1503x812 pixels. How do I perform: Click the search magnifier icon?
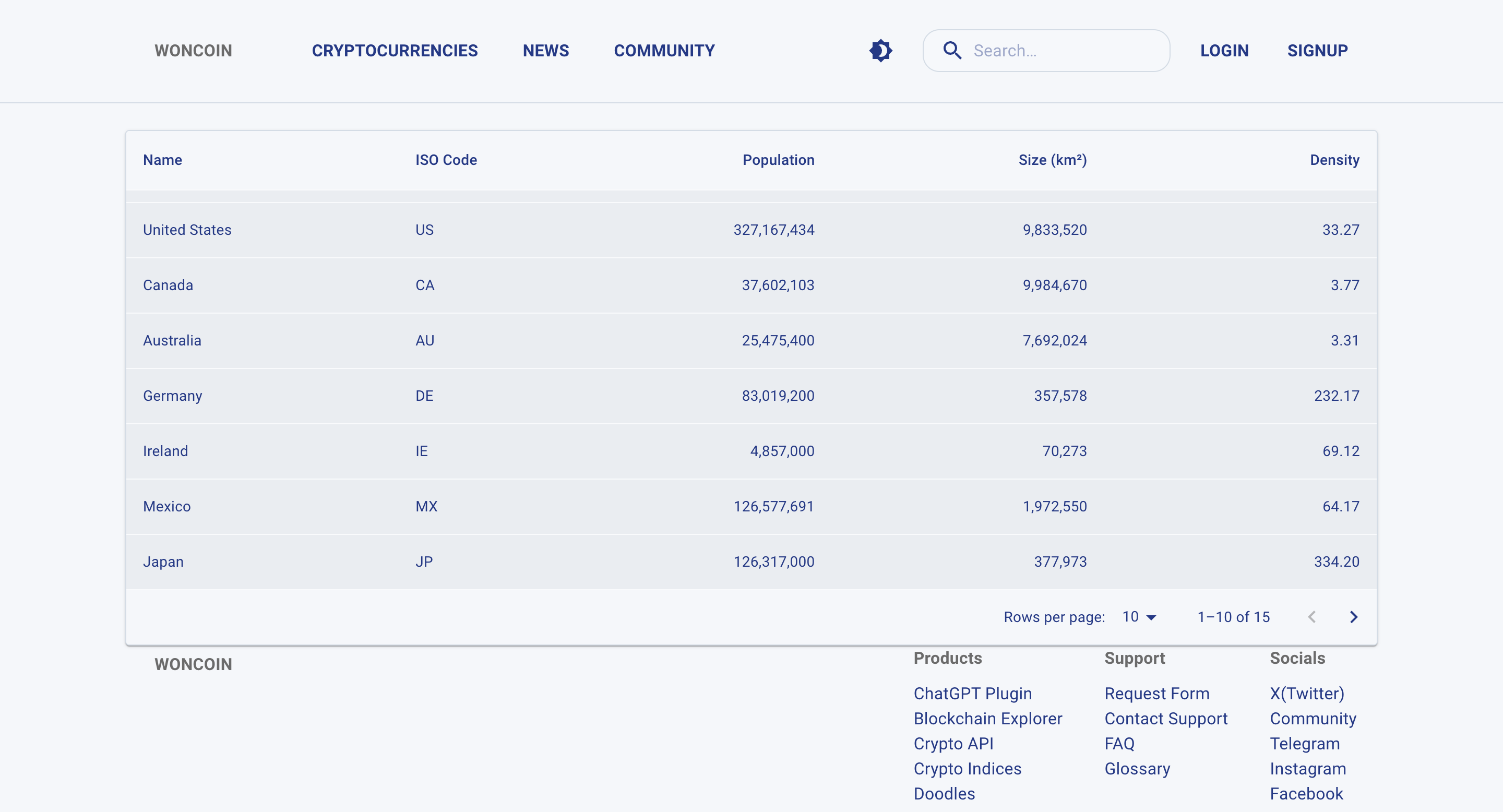[952, 51]
